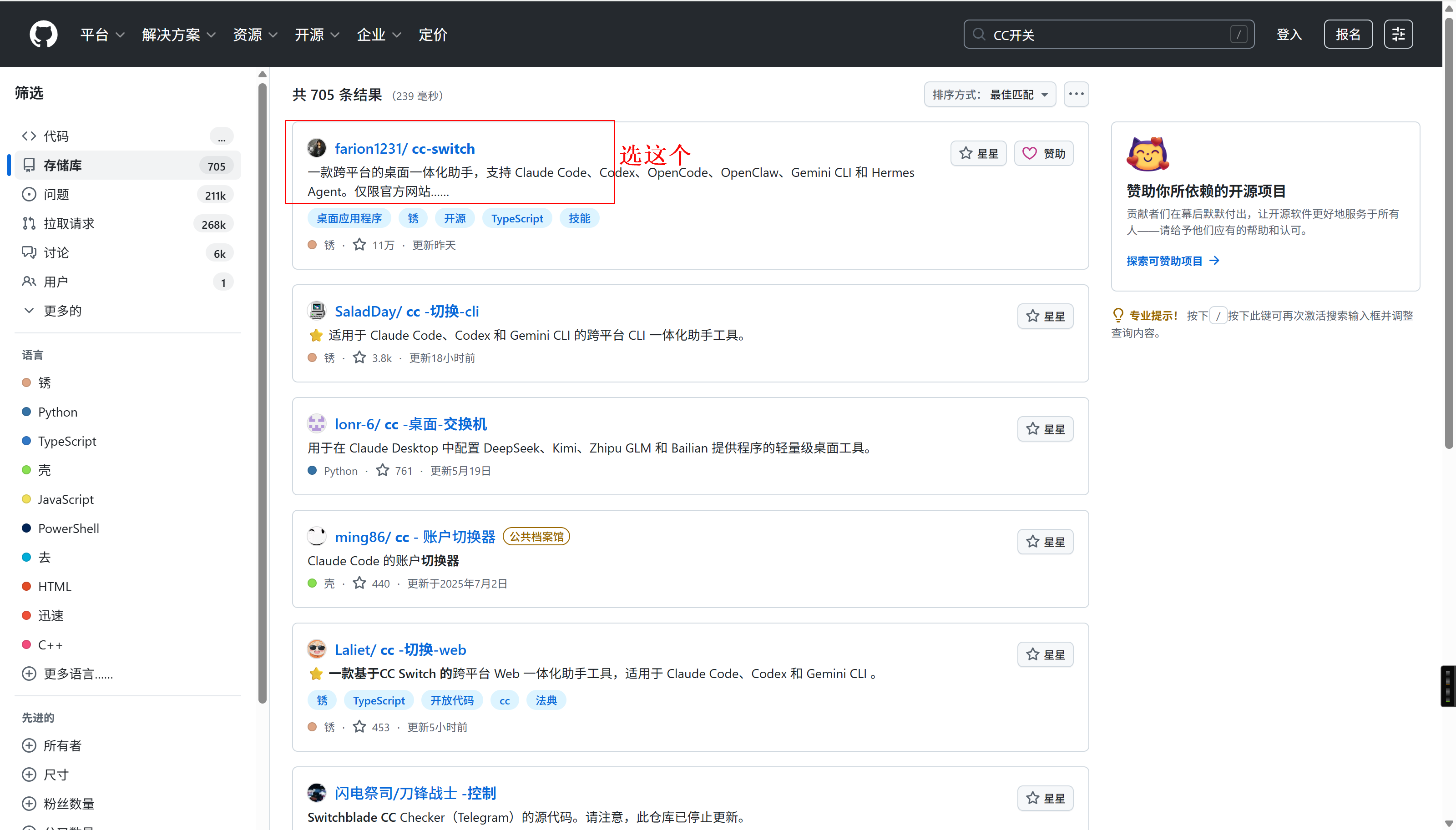Select the 开源 topic tag in cc-switch

[x=455, y=218]
